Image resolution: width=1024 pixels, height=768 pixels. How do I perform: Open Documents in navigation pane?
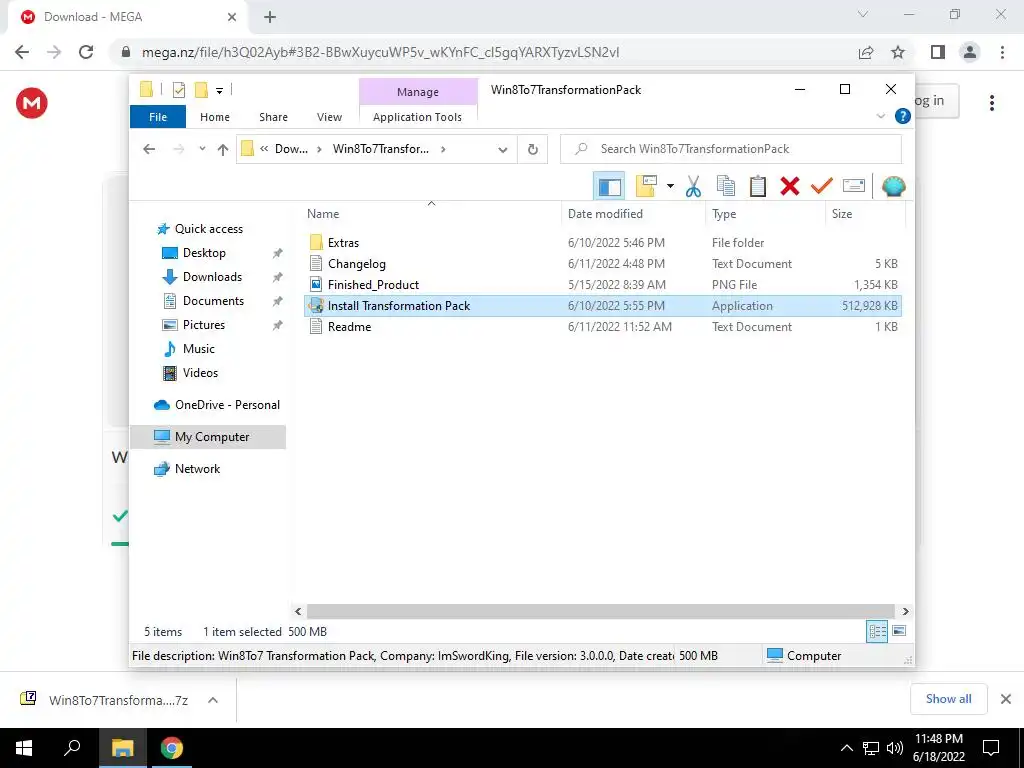213,301
